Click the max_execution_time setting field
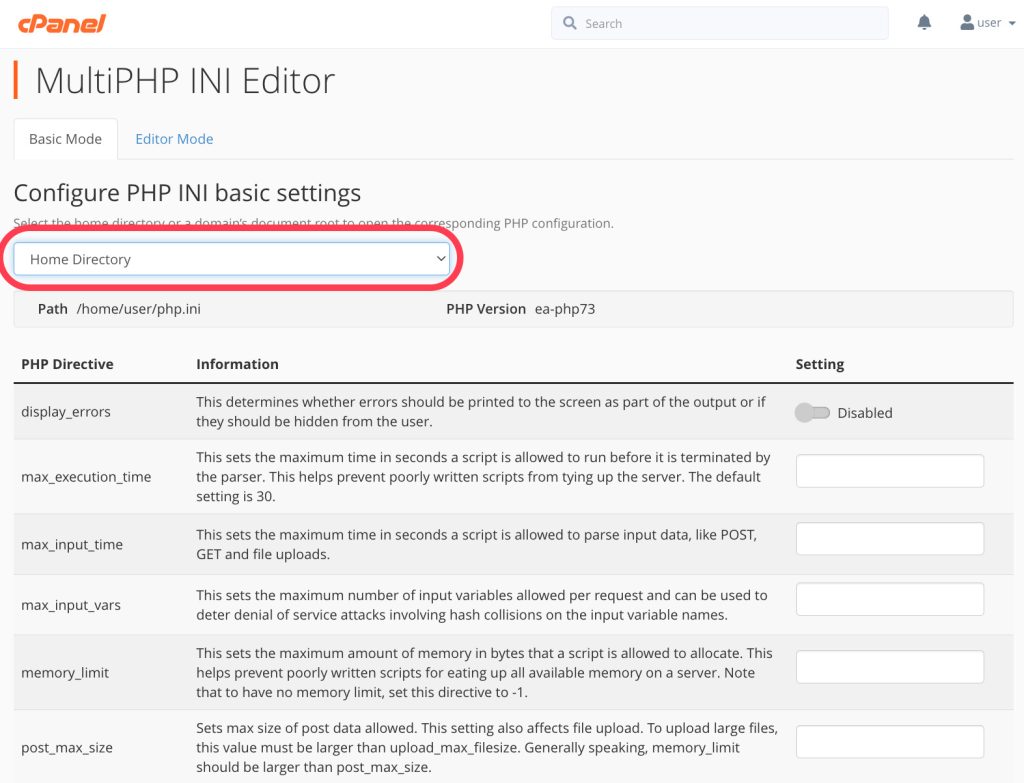This screenshot has width=1024, height=783. click(889, 471)
